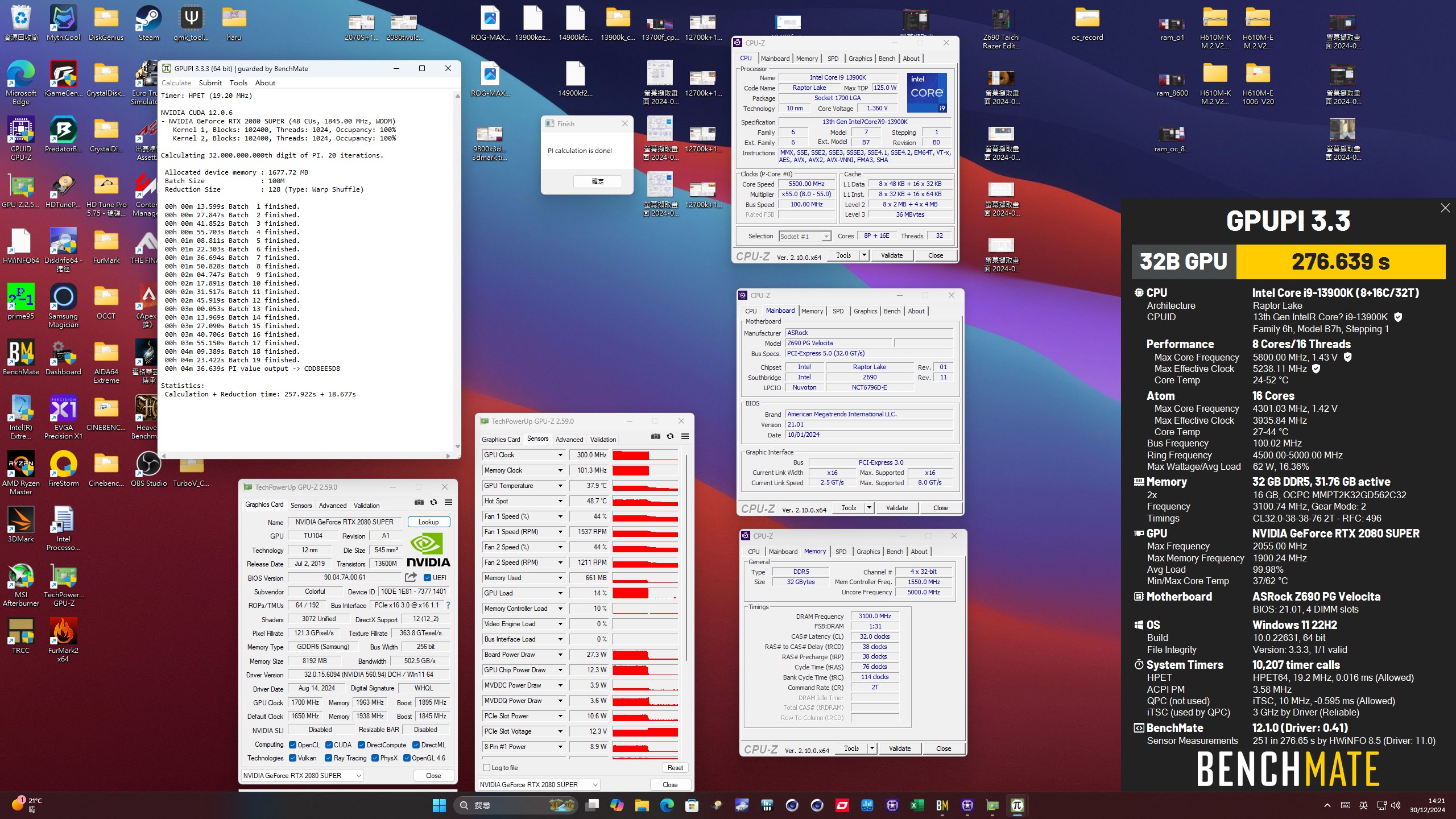Screen dimensions: 1456x819
Task: Open Socket #1 selection dropdown in CPU-Z
Action: [x=805, y=236]
